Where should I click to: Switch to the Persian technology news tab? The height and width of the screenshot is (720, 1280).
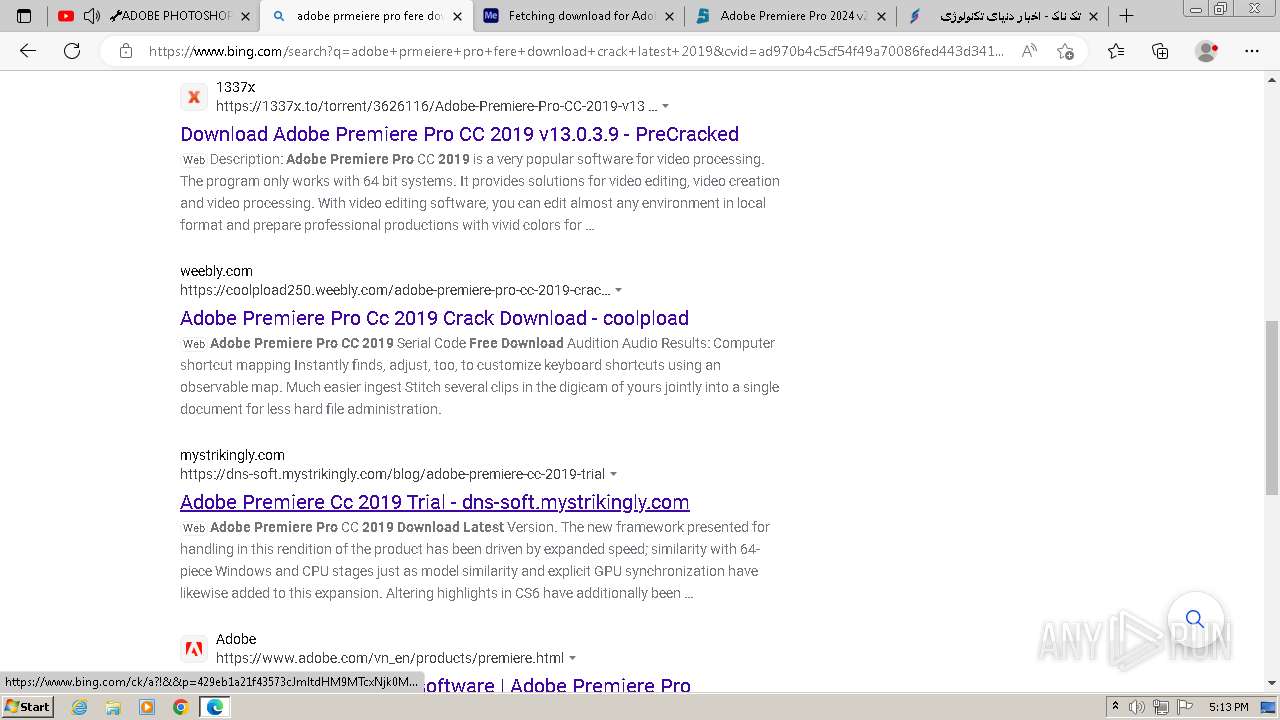pos(1000,16)
